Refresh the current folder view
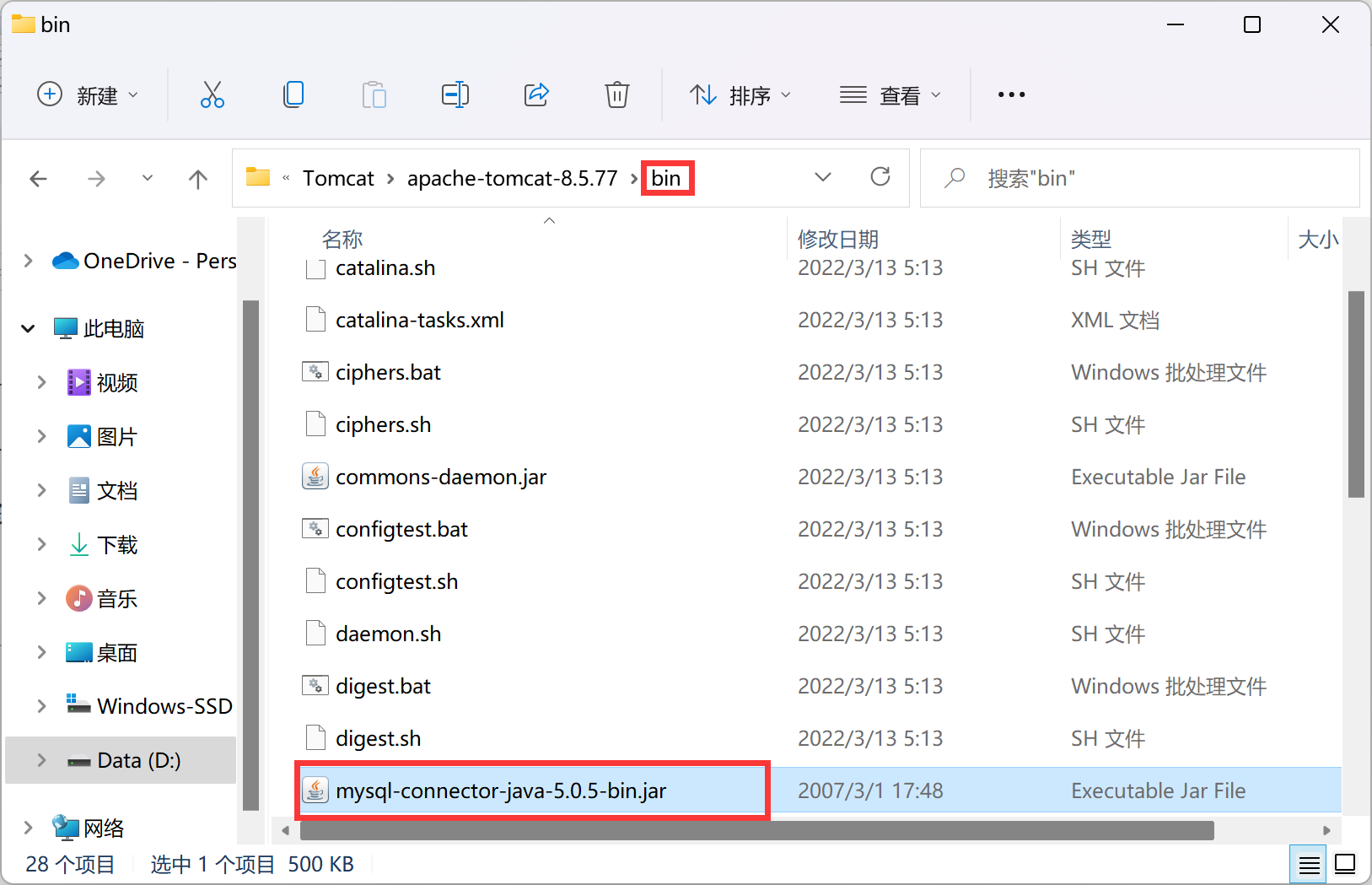Image resolution: width=1372 pixels, height=885 pixels. click(881, 177)
